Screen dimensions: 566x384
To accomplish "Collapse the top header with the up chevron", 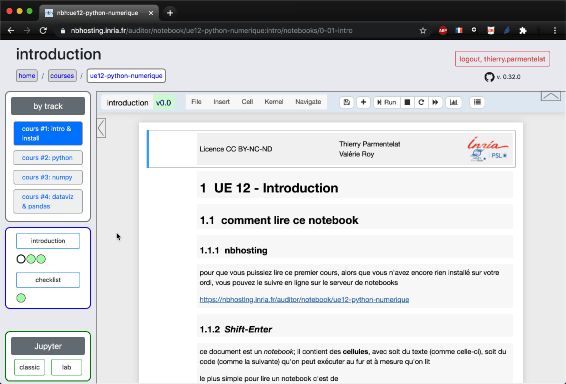I will click(x=550, y=96).
